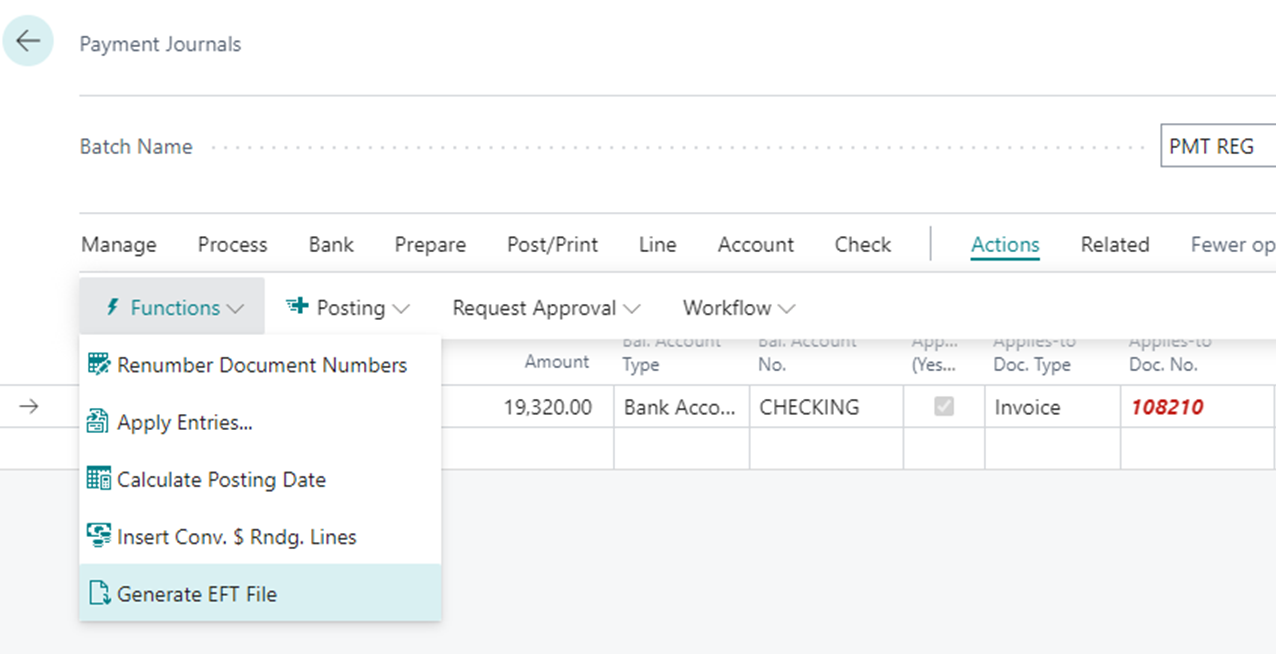Click the Calculate Posting Date icon
This screenshot has width=1276, height=654.
coord(100,479)
